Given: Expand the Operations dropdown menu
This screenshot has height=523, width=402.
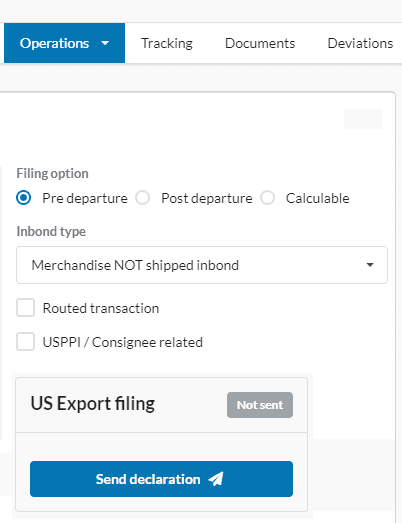Looking at the screenshot, I should [x=64, y=43].
